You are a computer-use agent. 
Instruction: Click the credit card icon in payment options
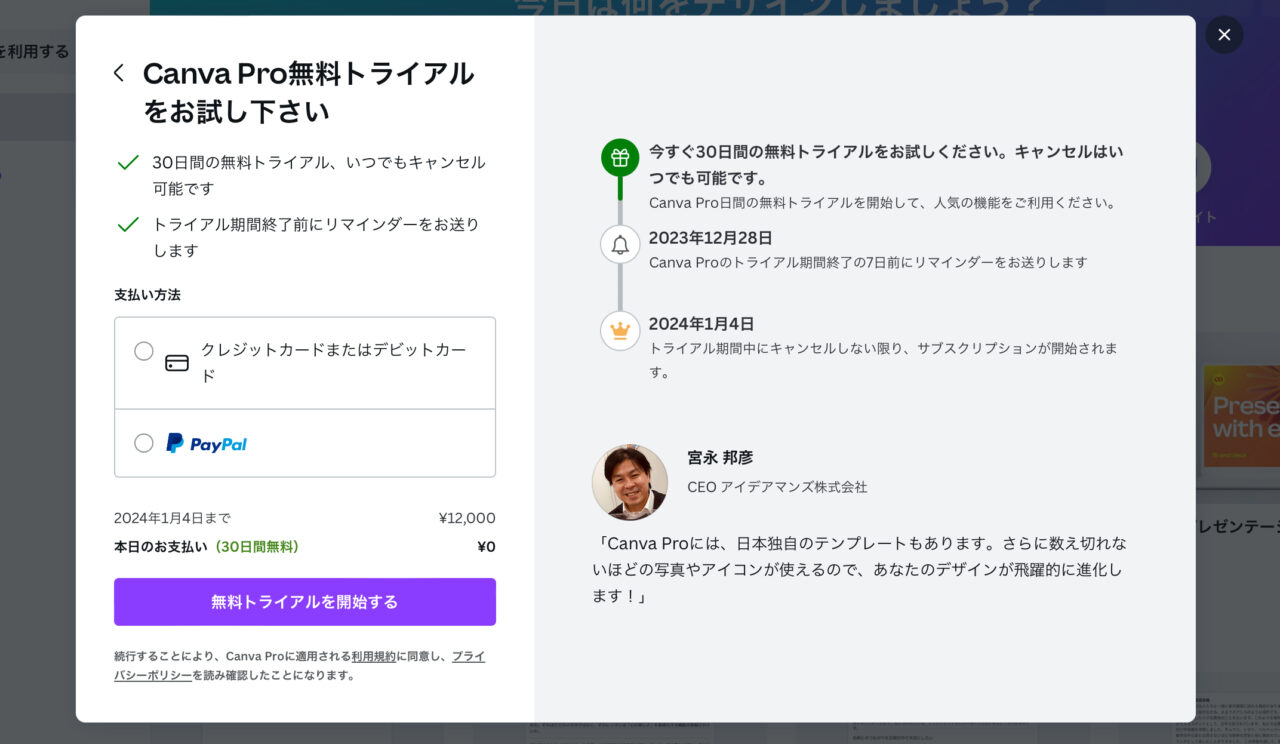pyautogui.click(x=177, y=363)
